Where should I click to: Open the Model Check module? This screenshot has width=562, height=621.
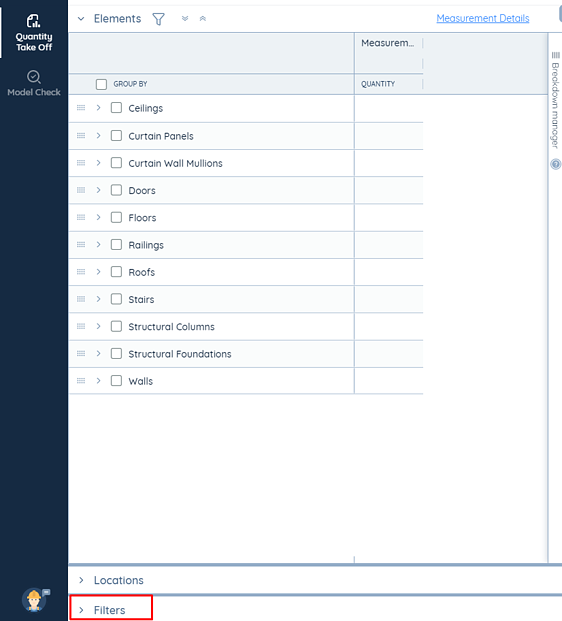coord(34,83)
